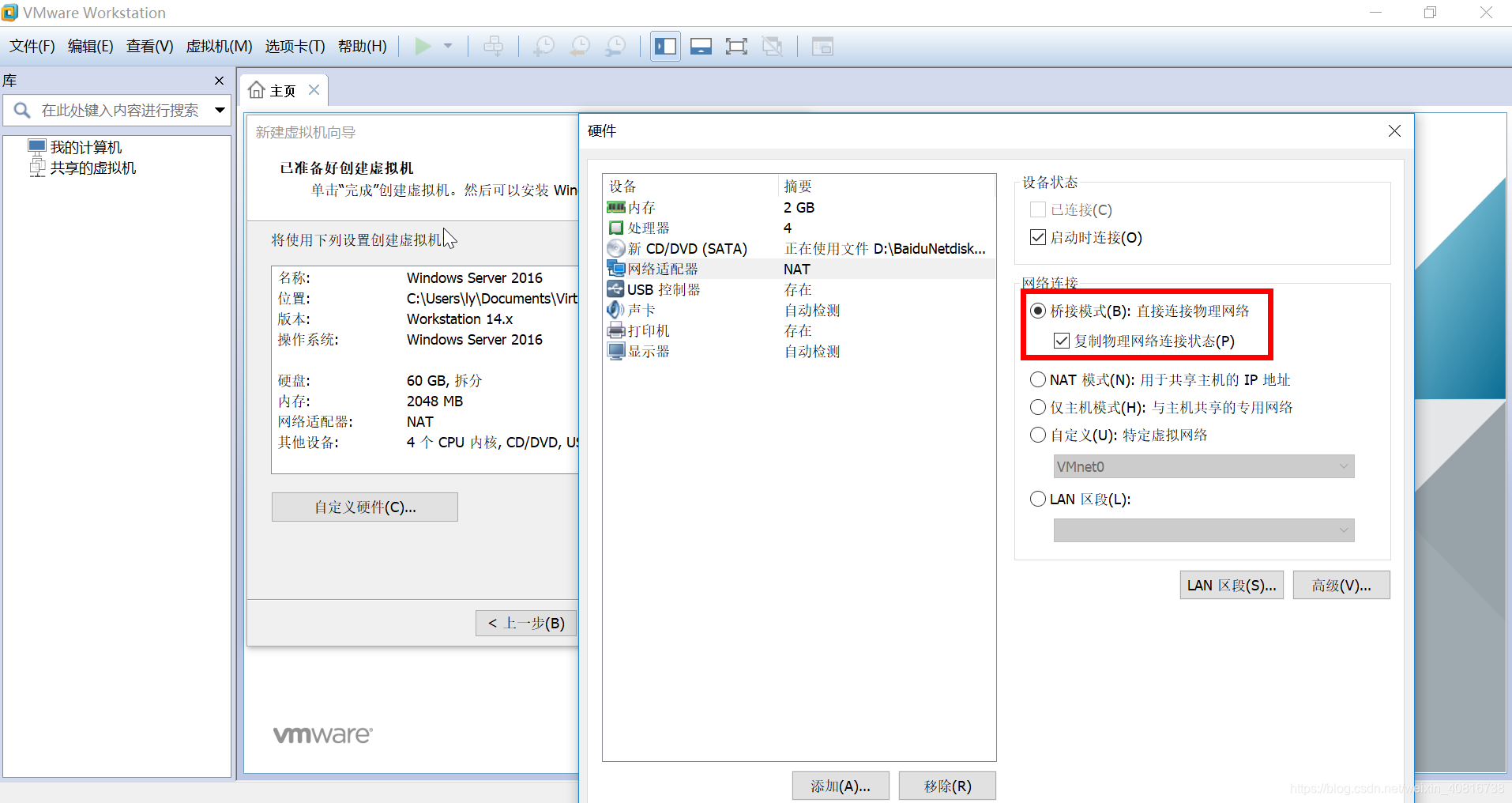This screenshot has width=1512, height=803.
Task: Close the 主页 tab
Action: point(314,90)
